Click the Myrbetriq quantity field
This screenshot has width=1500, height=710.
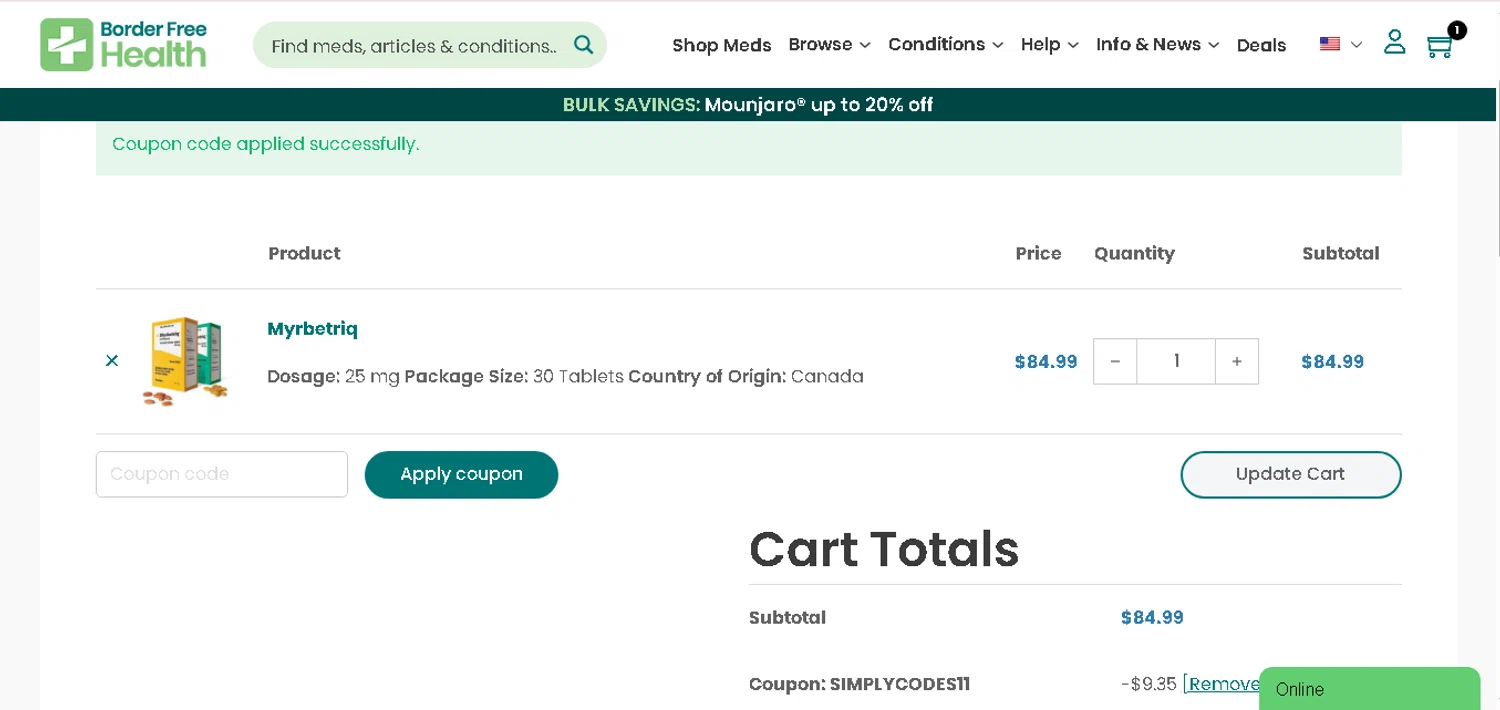point(1176,361)
